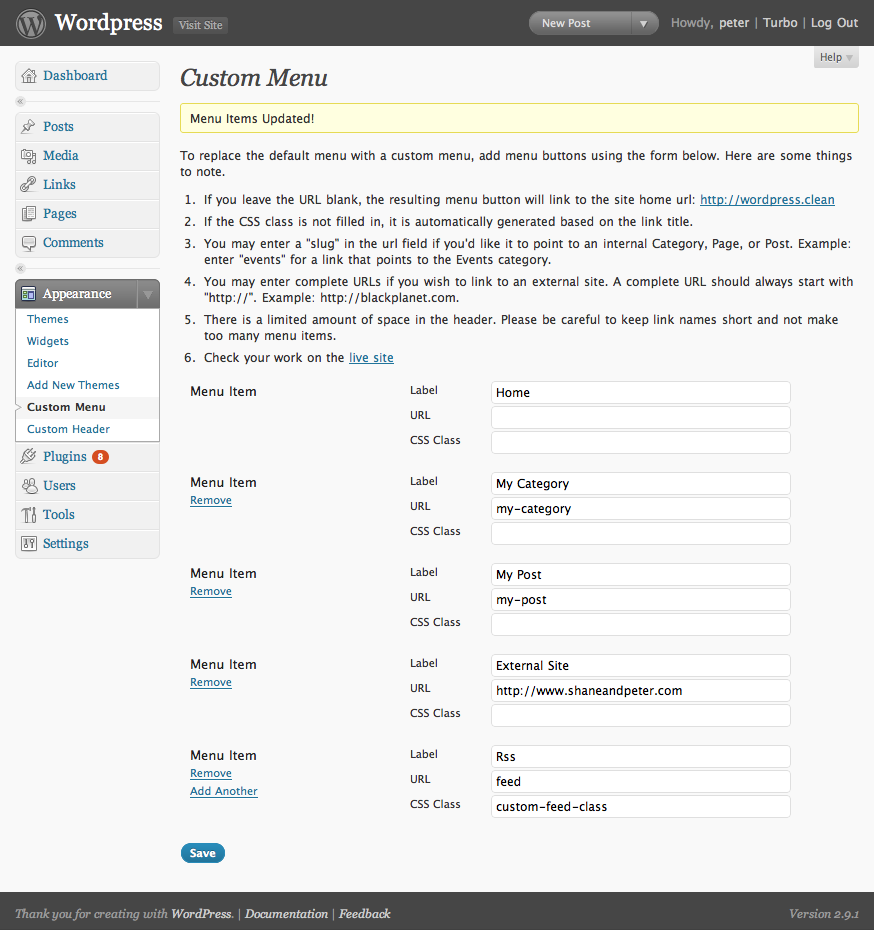Image resolution: width=874 pixels, height=930 pixels.
Task: Click the Tools icon in sidebar
Action: [28, 515]
